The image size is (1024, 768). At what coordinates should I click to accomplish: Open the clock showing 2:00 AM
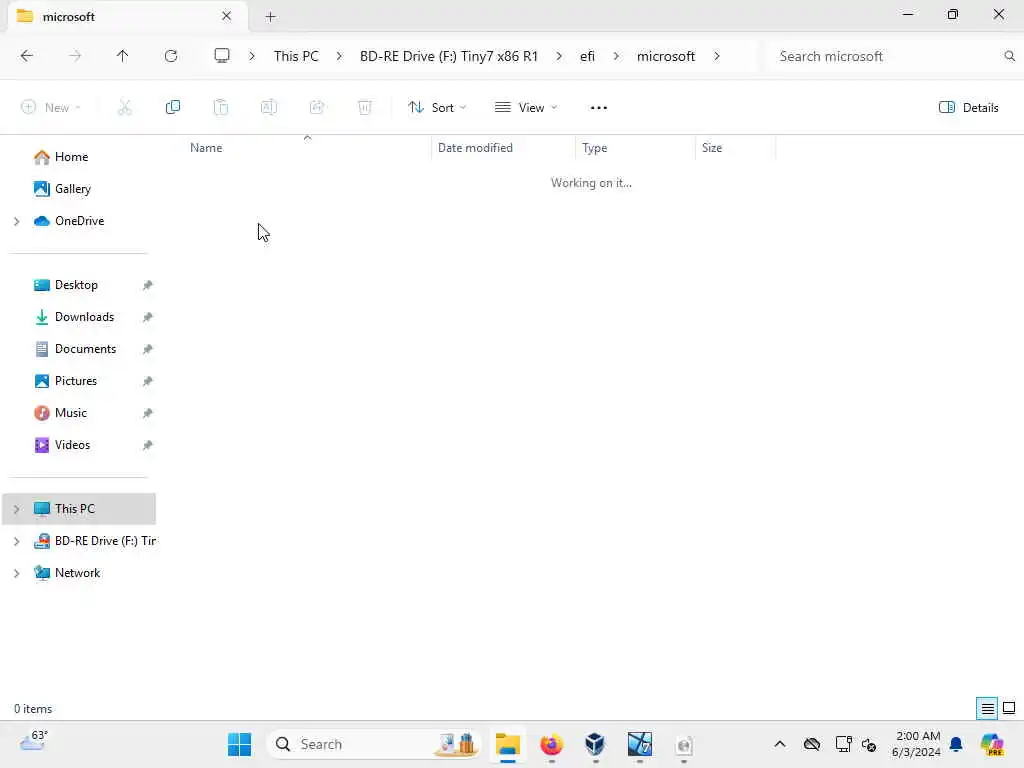click(x=916, y=744)
